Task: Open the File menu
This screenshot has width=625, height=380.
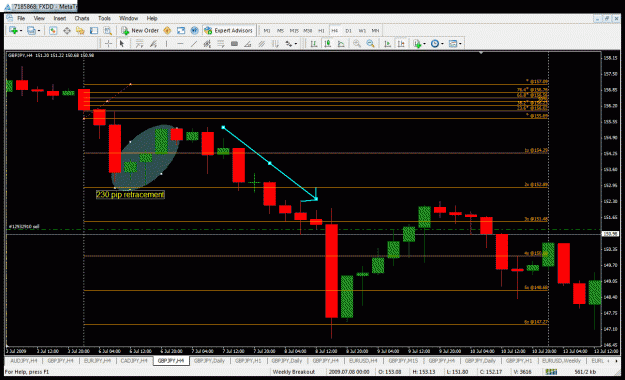Action: pyautogui.click(x=21, y=18)
